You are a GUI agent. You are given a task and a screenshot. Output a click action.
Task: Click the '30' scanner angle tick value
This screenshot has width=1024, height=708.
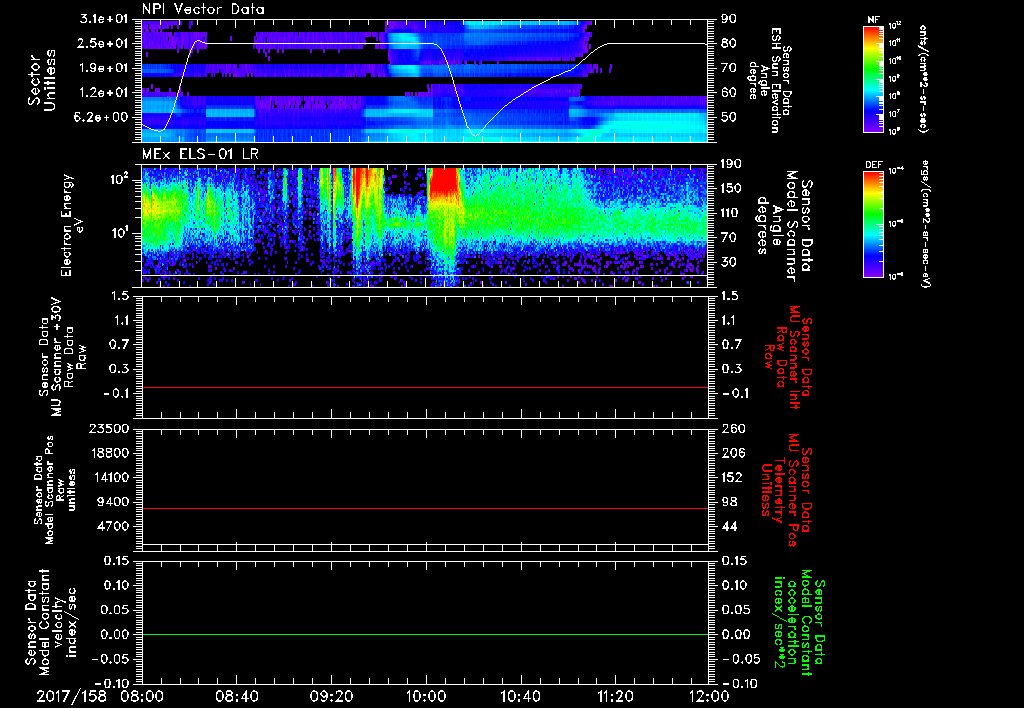coord(728,263)
